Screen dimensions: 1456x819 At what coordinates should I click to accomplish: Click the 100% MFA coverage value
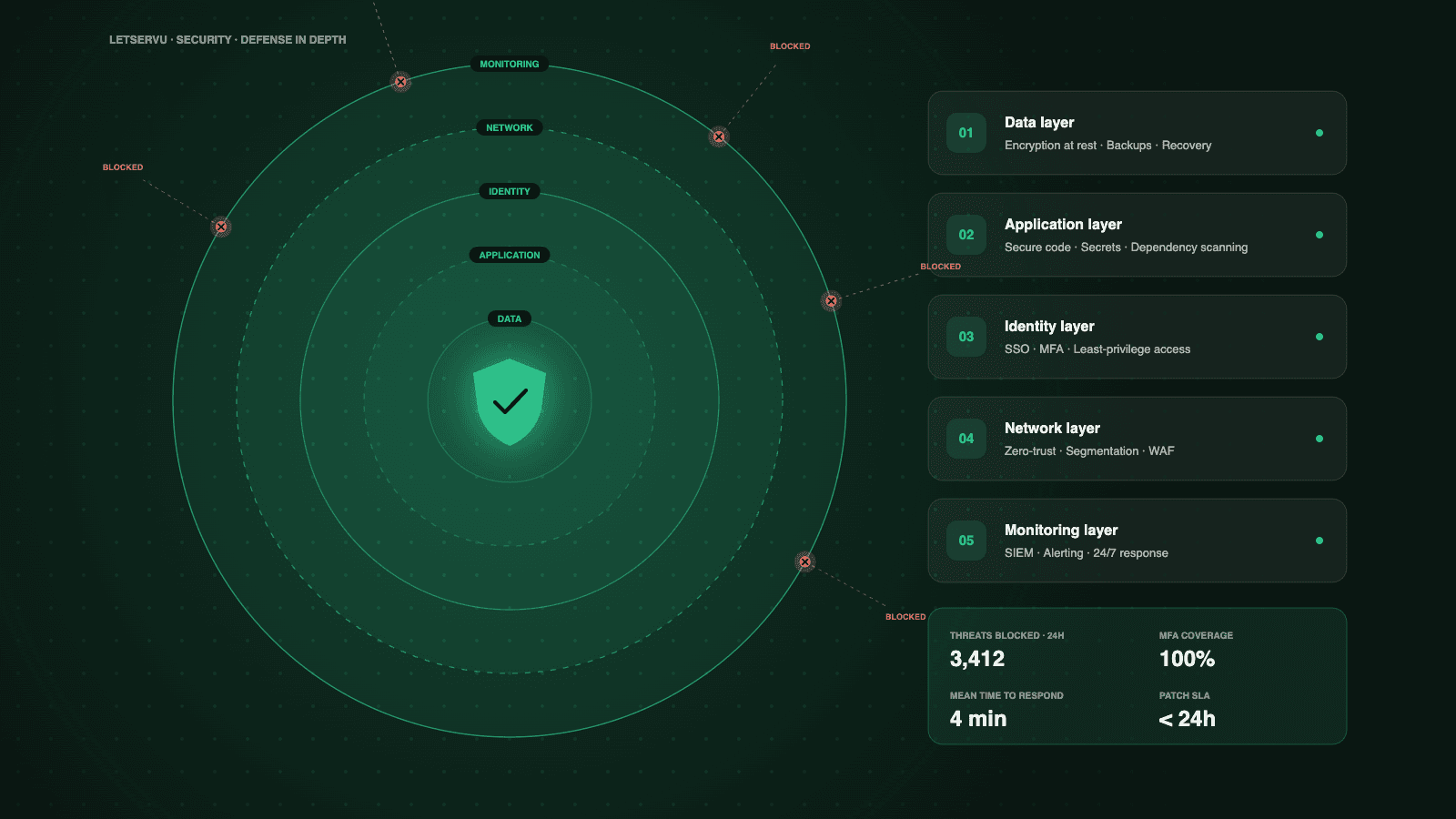1187,659
